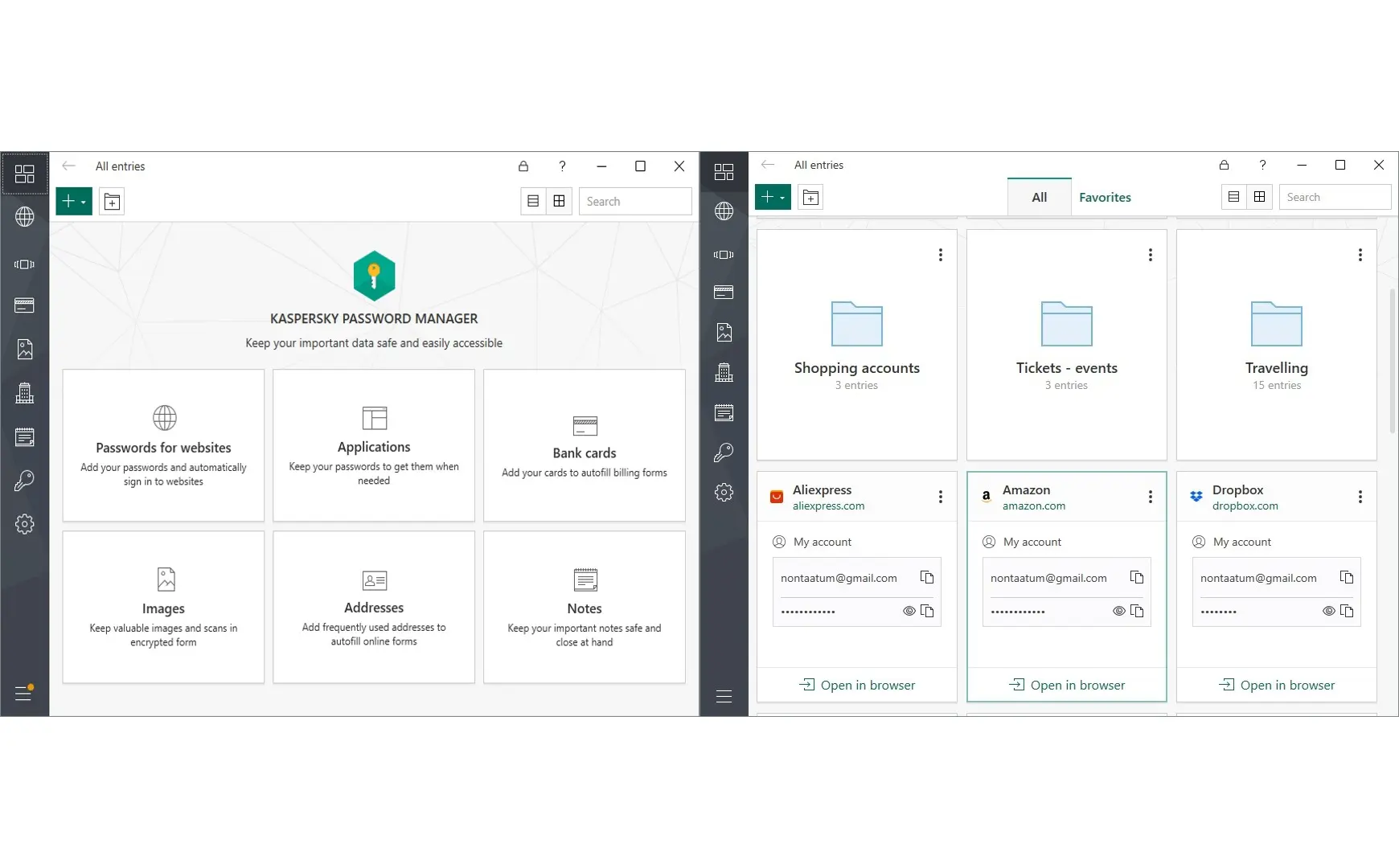Select the All tab in right window
Viewport: 1399px width, 868px height.
pos(1039,197)
